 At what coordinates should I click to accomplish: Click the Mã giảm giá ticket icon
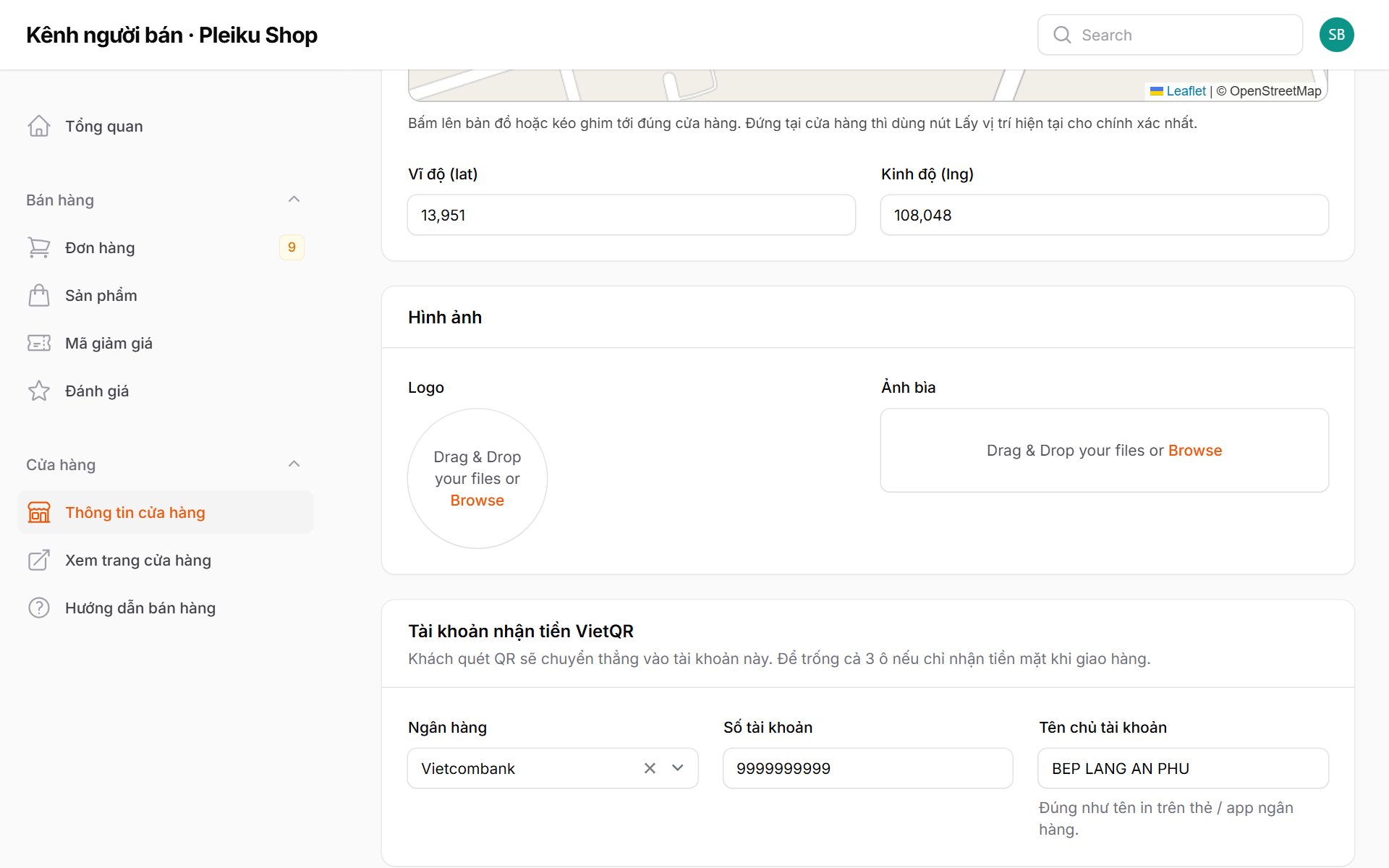39,343
